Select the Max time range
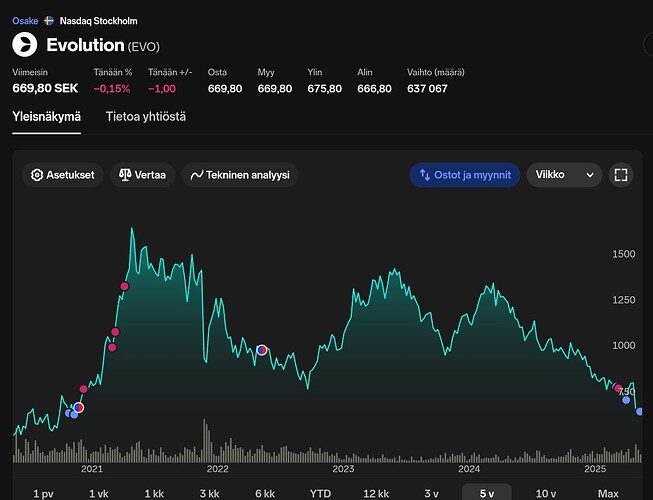This screenshot has height=500, width=653. 608,494
